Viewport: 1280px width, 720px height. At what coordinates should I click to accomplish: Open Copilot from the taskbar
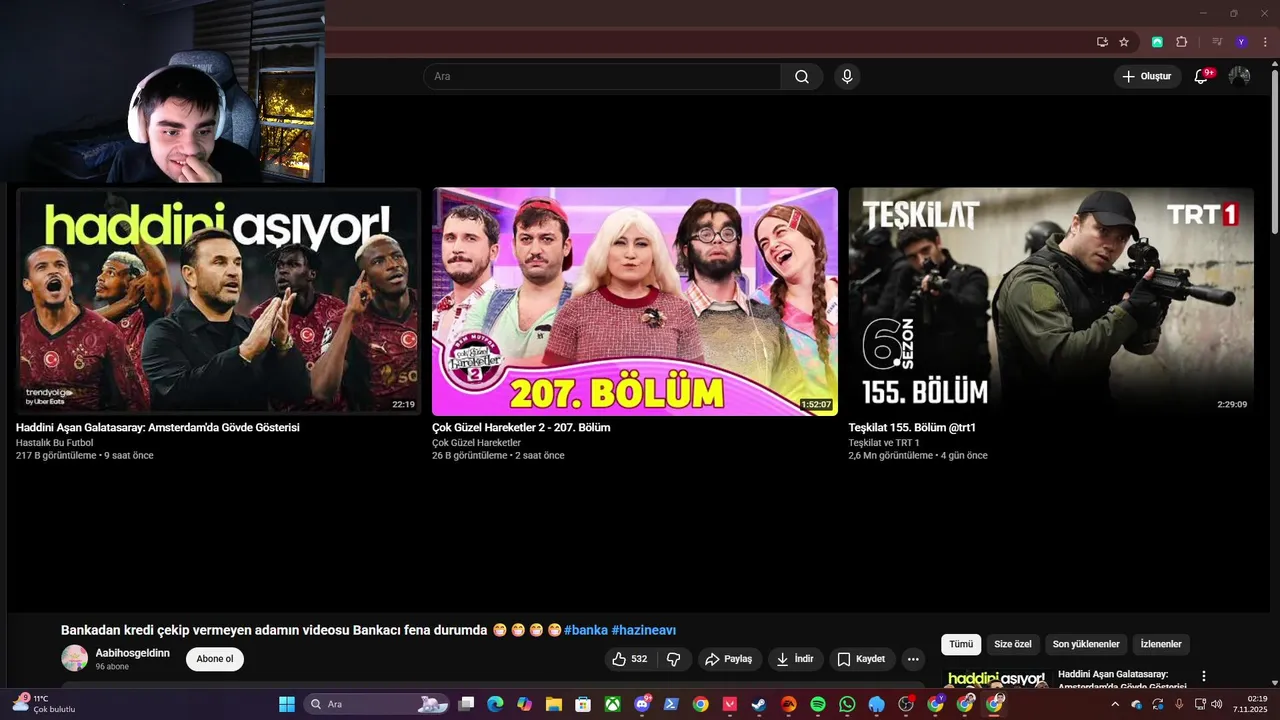(524, 704)
